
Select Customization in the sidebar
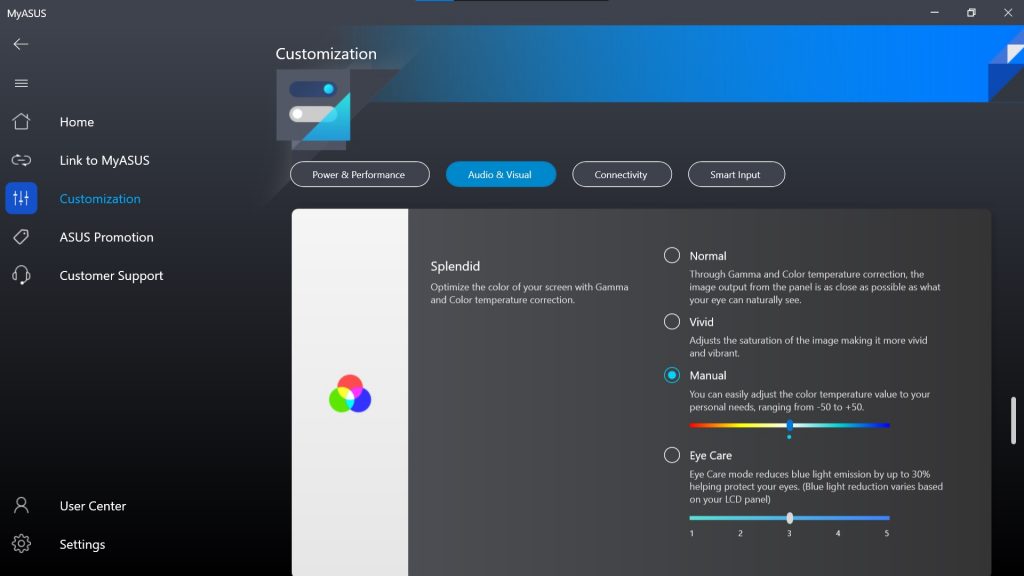click(100, 199)
